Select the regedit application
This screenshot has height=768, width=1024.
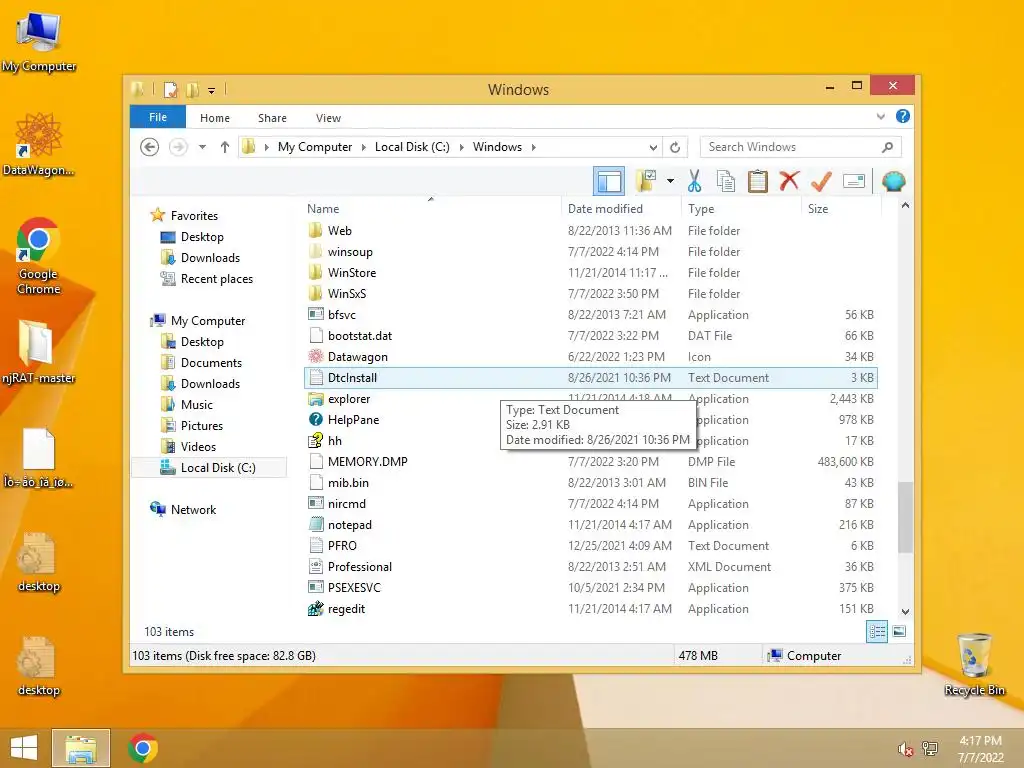click(x=346, y=609)
